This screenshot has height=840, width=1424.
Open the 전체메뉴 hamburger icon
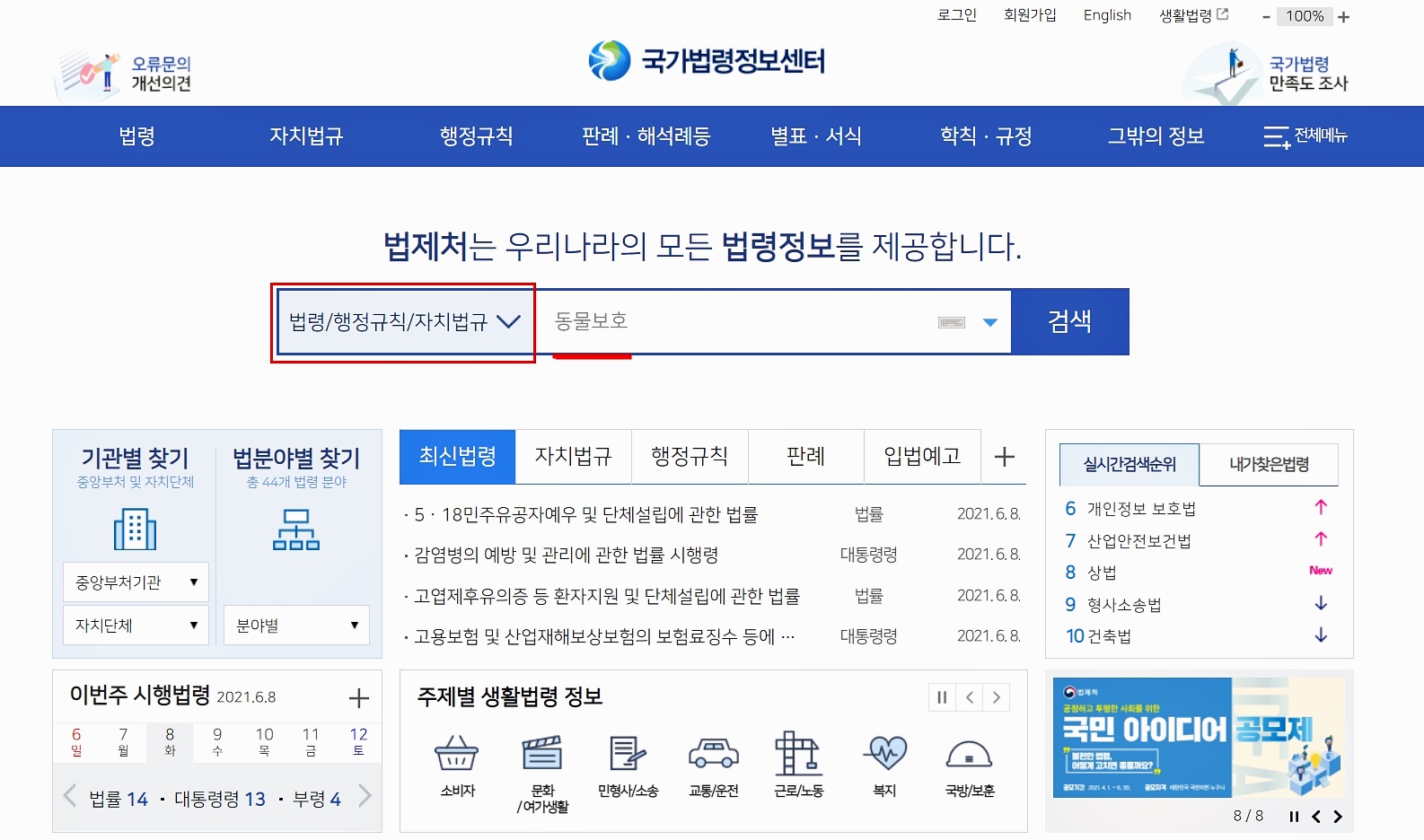click(x=1276, y=136)
